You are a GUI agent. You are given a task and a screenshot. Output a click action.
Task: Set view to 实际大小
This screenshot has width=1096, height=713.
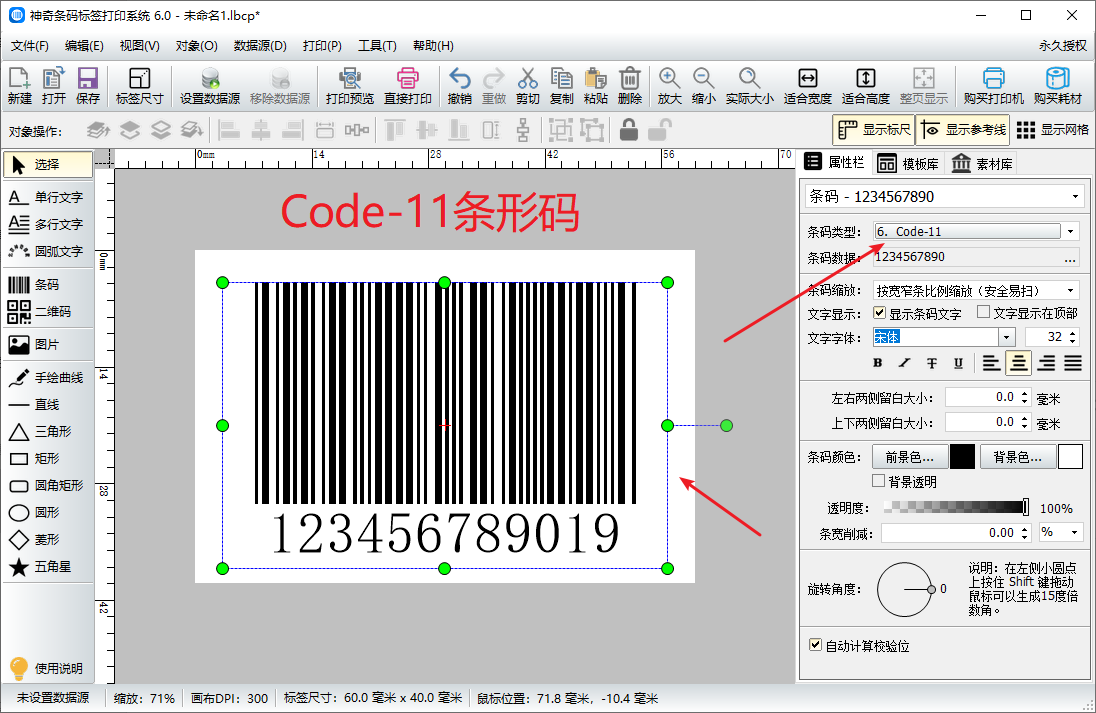pyautogui.click(x=749, y=86)
